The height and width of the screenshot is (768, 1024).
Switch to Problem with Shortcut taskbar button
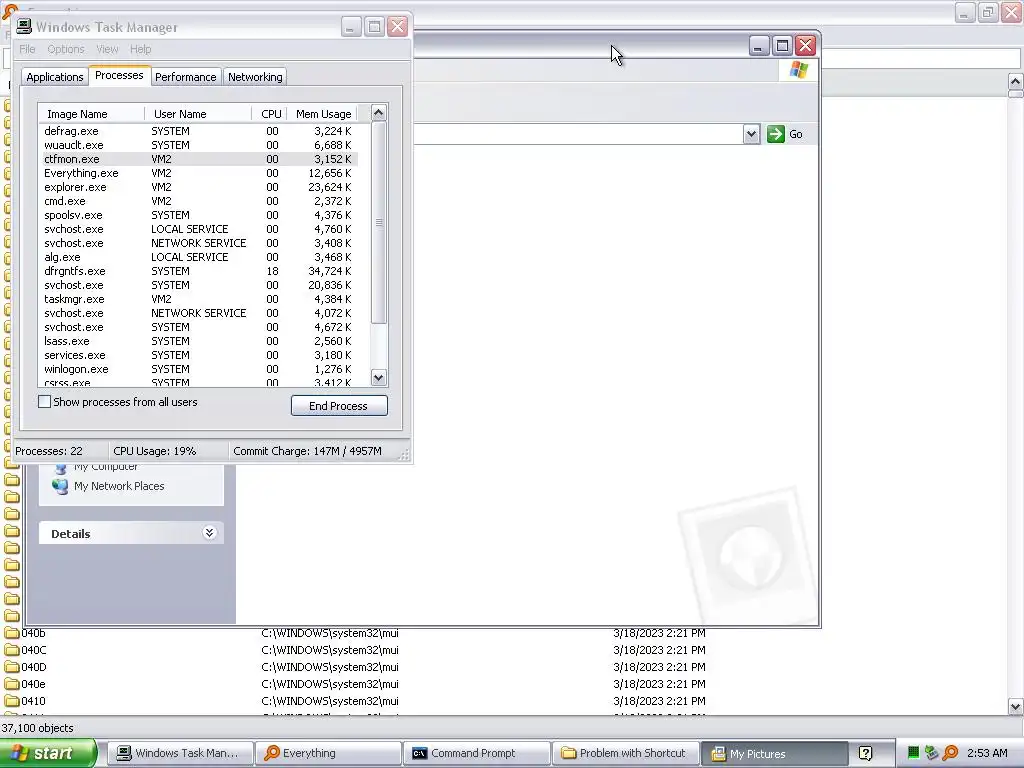624,753
